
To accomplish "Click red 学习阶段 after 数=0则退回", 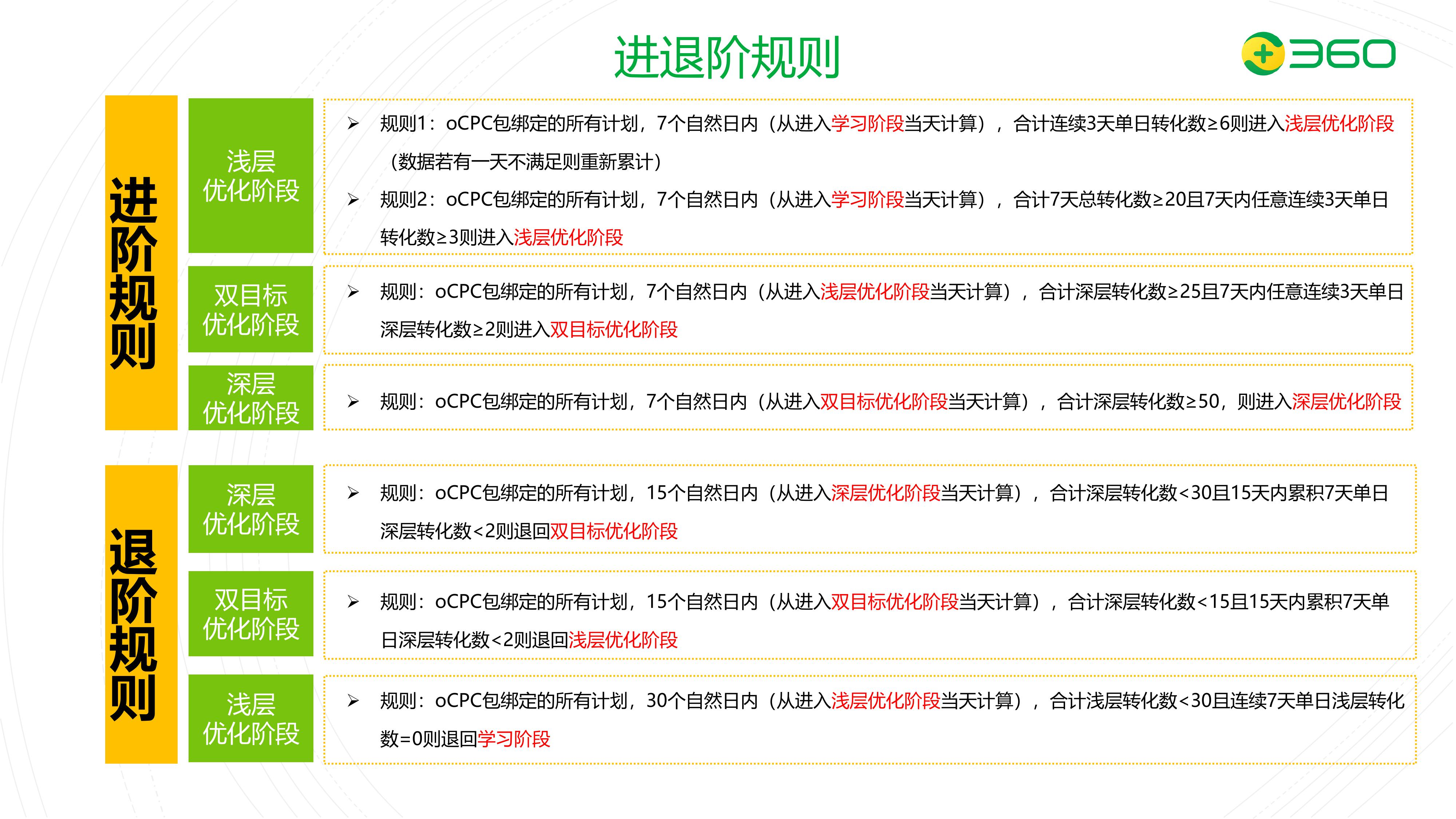I will (x=514, y=739).
